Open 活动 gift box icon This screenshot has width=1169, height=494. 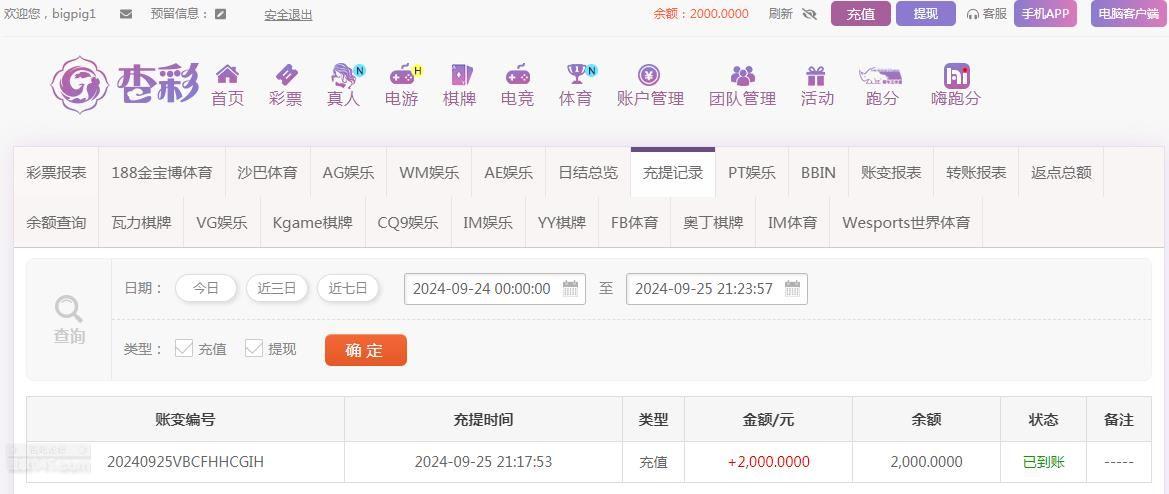[816, 75]
